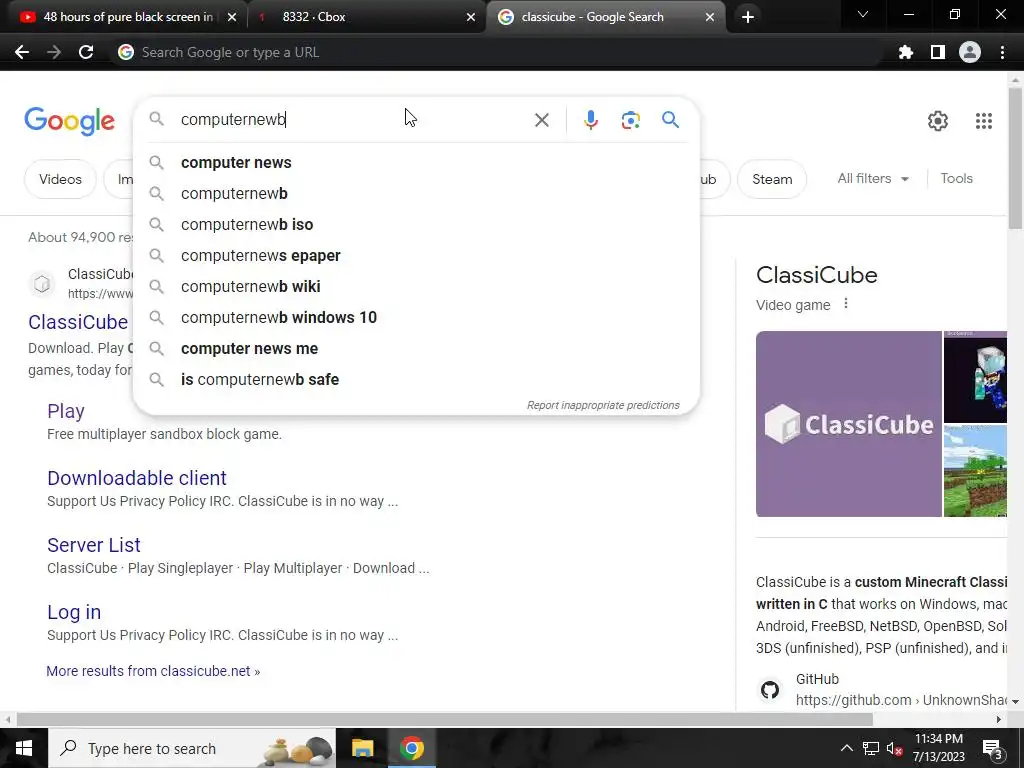
Task: Click the Google search text field
Action: 353,120
